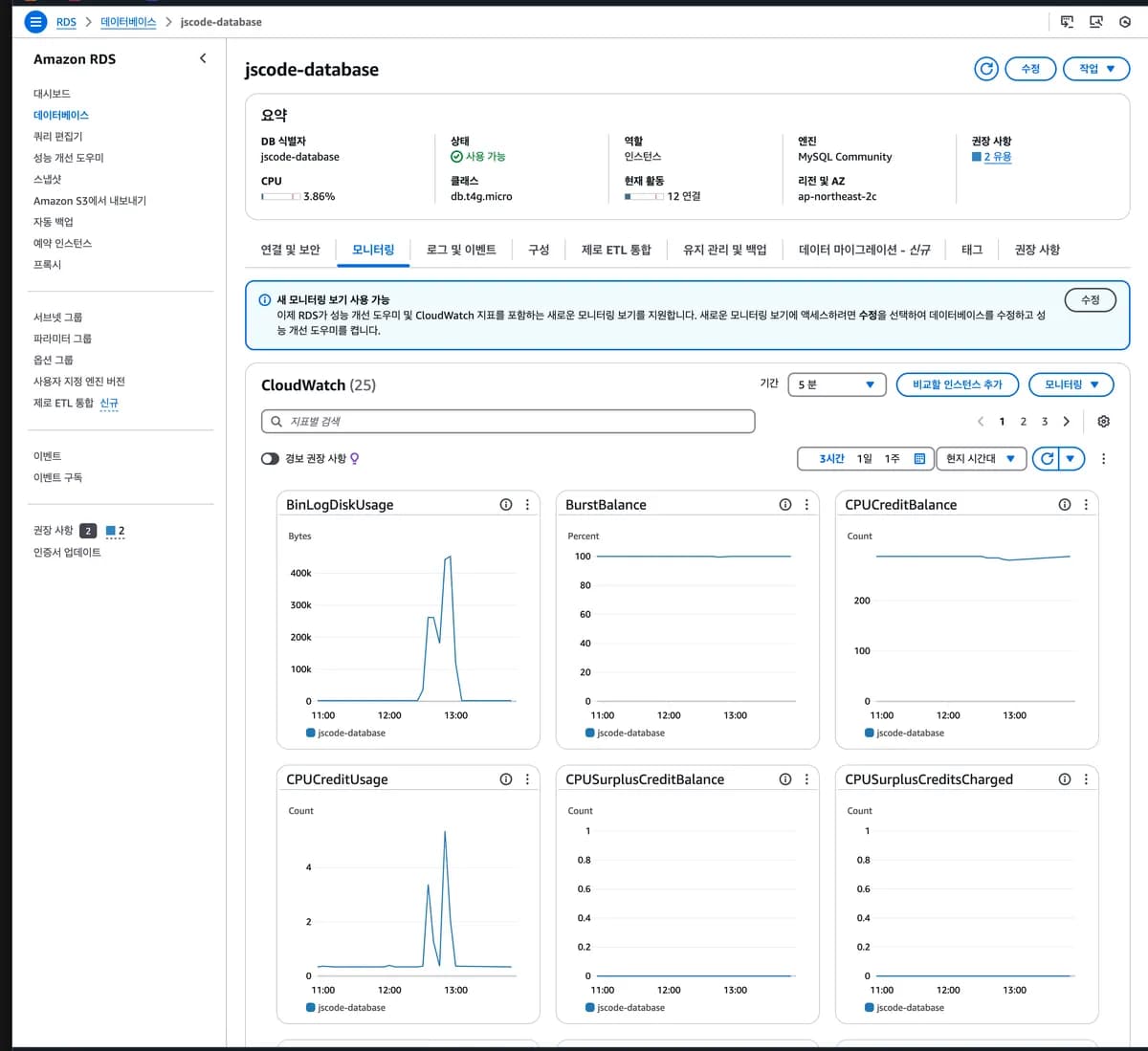Expand the refresh interval dropdown arrow

pos(1071,459)
